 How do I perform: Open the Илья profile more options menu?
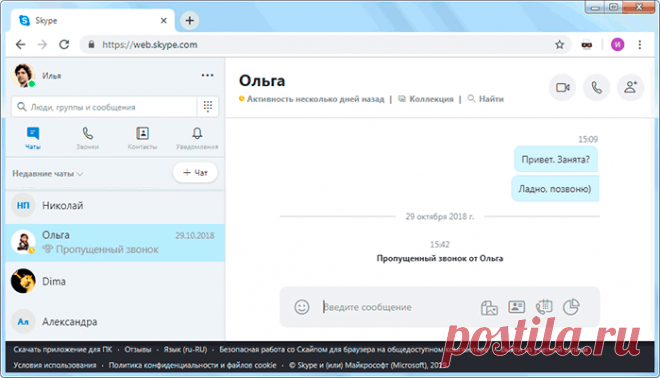click(x=207, y=75)
